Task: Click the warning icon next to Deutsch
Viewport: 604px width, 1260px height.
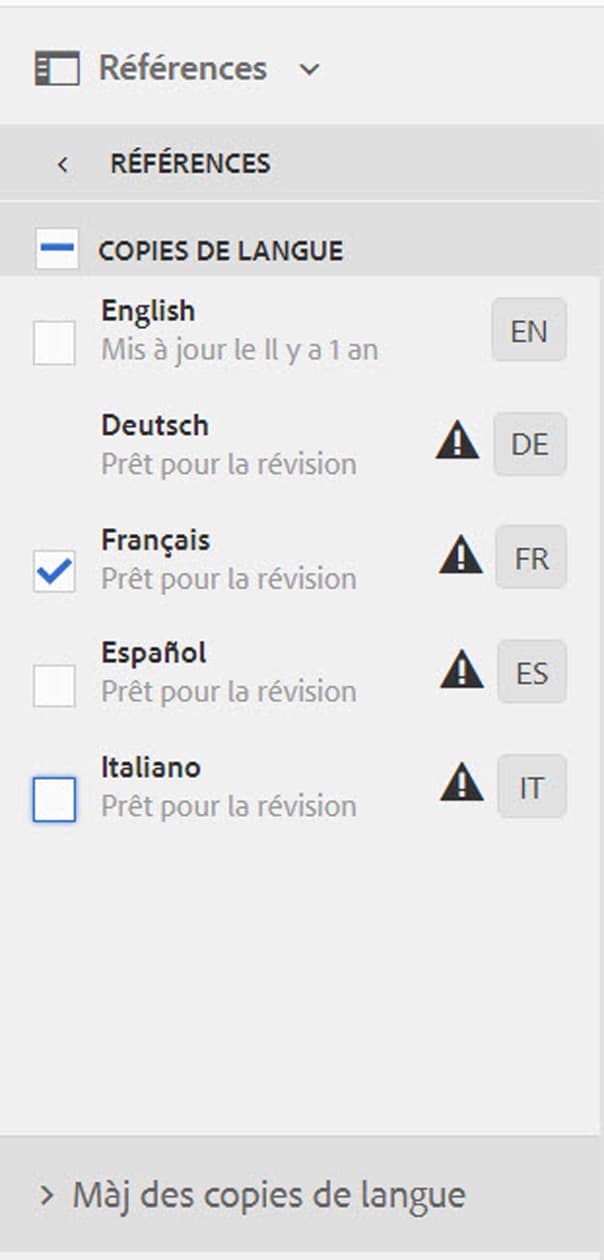Action: tap(457, 443)
